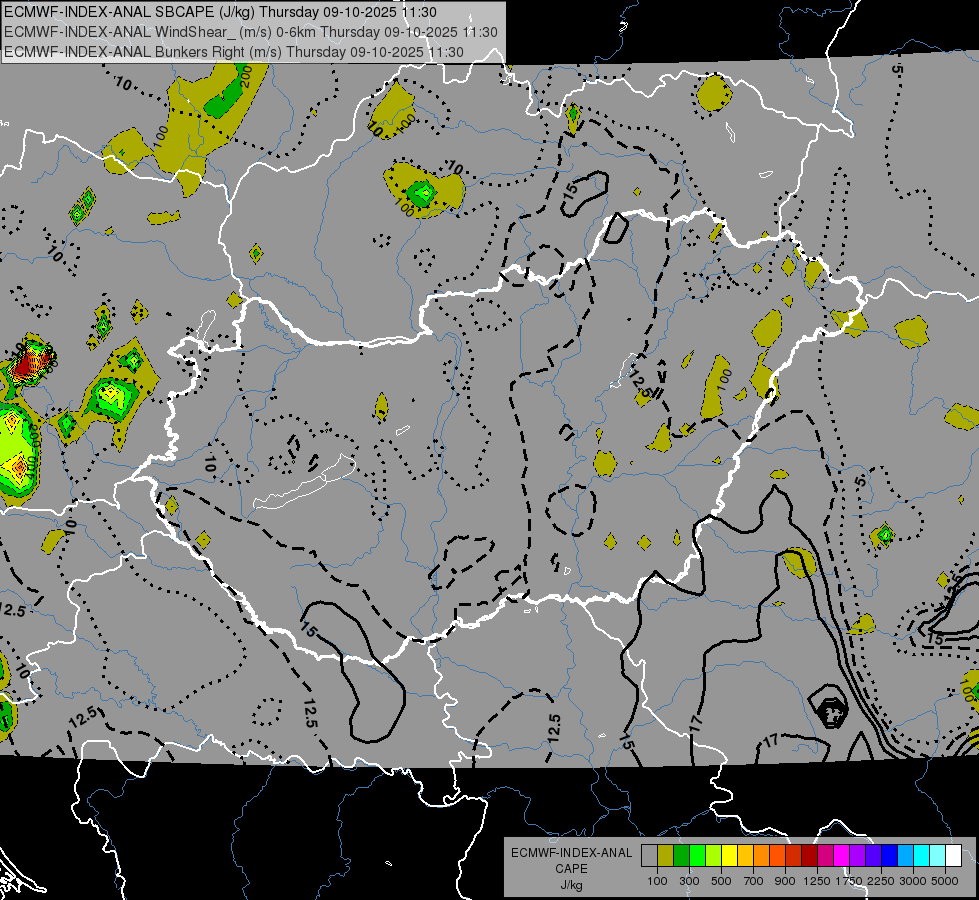Click the ECMWF-INDEX-ANAL legend title
979x900 pixels.
point(571,853)
